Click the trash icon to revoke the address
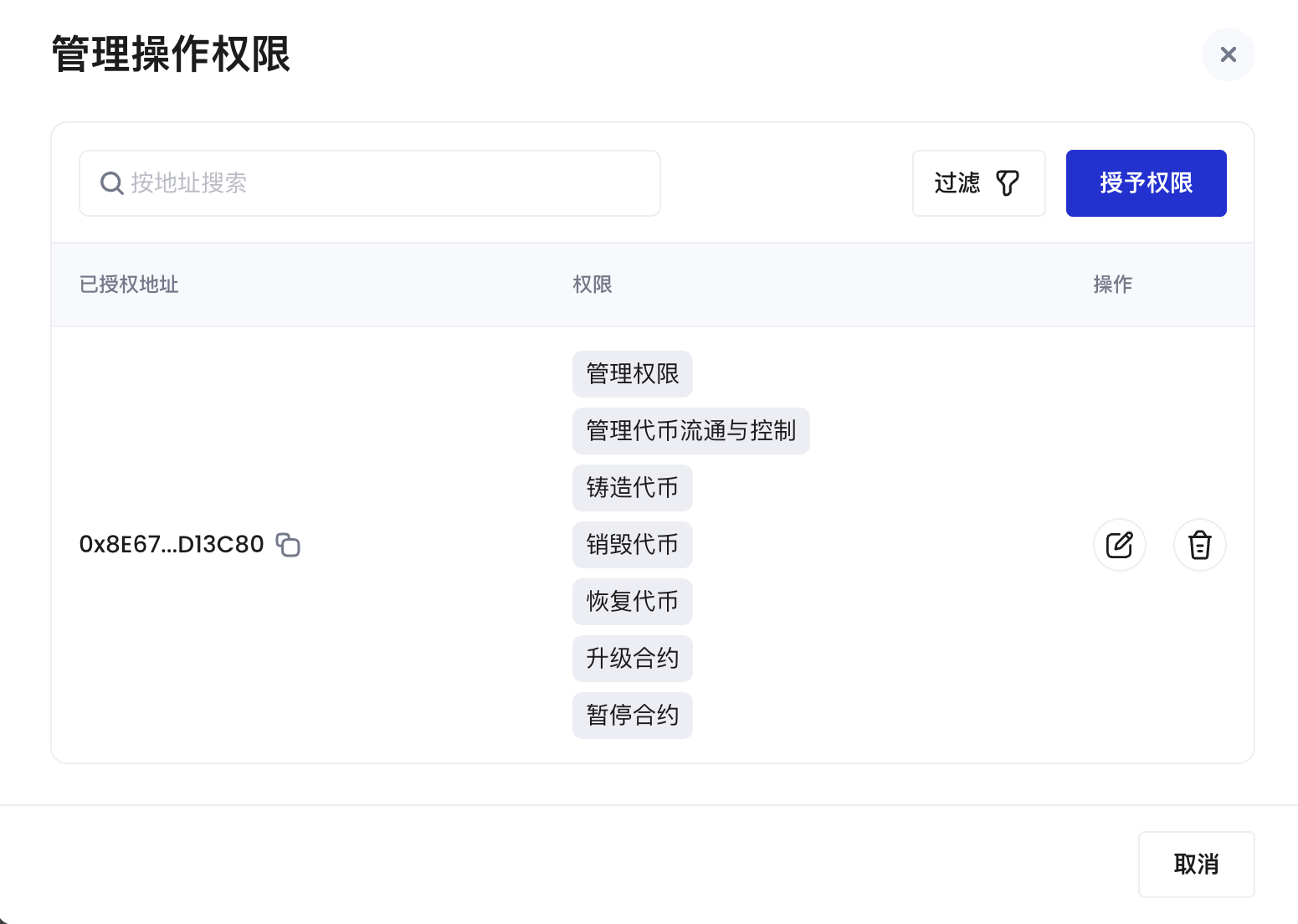Viewport: 1298px width, 924px height. [x=1199, y=545]
